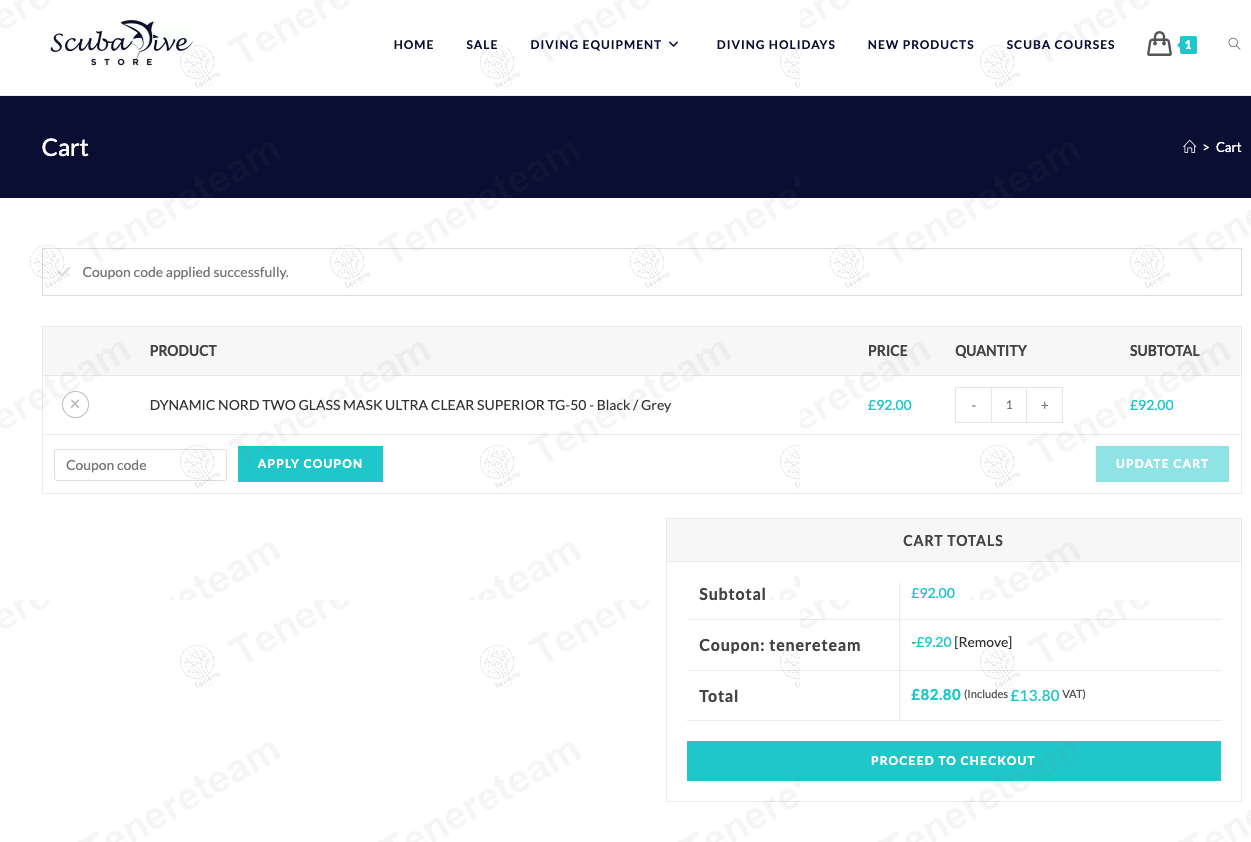Increase quantity with the plus button
Viewport: 1251px width, 842px height.
(x=1044, y=405)
